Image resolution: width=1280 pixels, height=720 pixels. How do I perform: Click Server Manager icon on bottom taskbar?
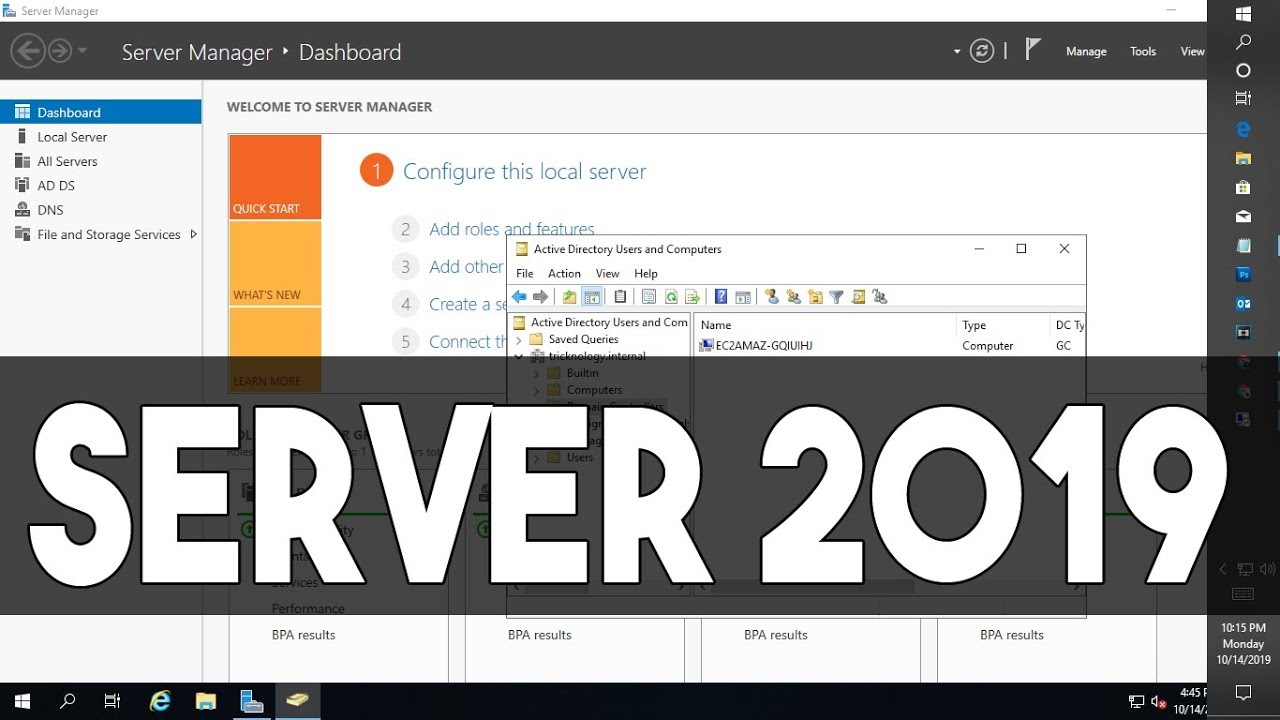pyautogui.click(x=252, y=701)
